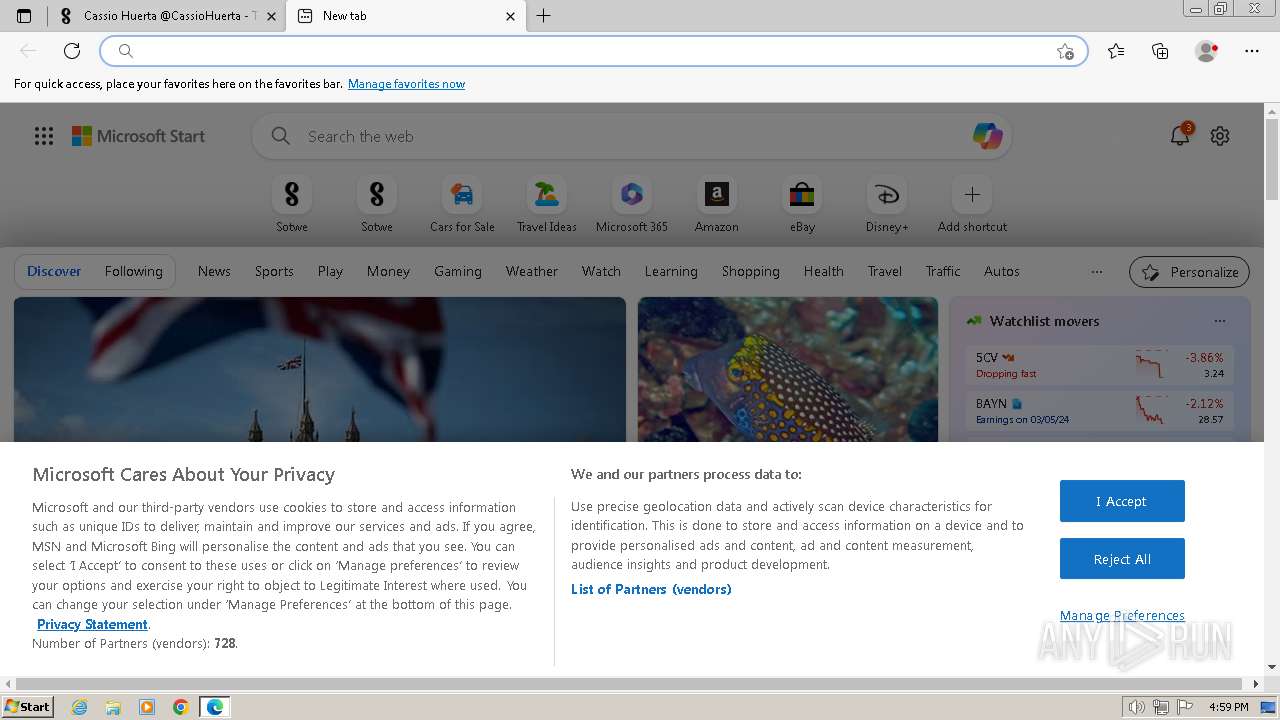This screenshot has height=720, width=1280.
Task: Open the Autos category
Action: (x=1002, y=271)
